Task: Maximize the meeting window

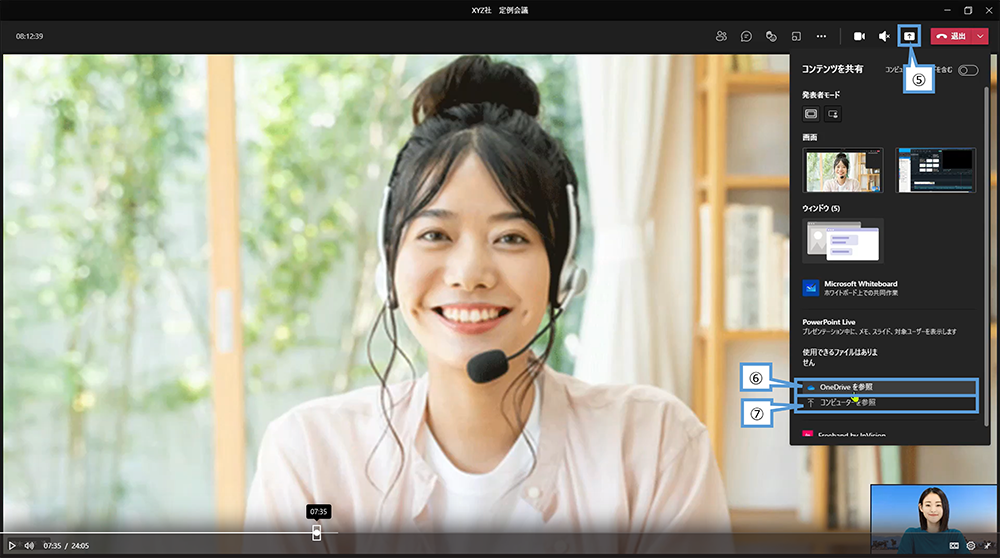Action: [968, 10]
